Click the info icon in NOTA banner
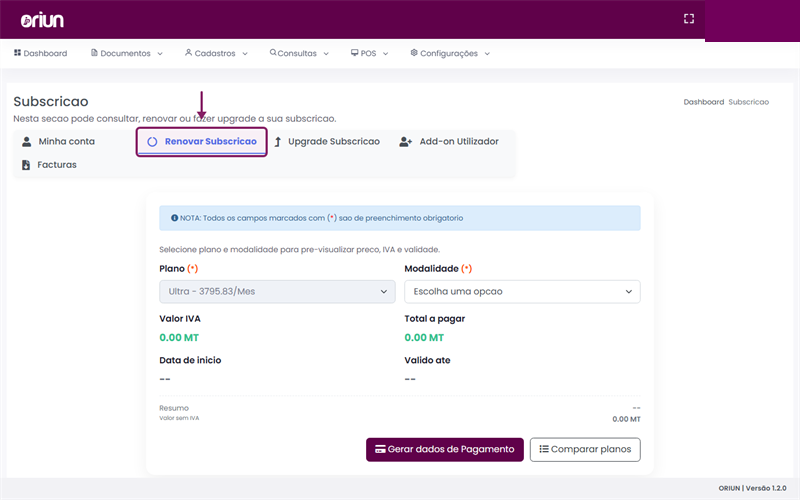800x500 pixels. [x=174, y=218]
